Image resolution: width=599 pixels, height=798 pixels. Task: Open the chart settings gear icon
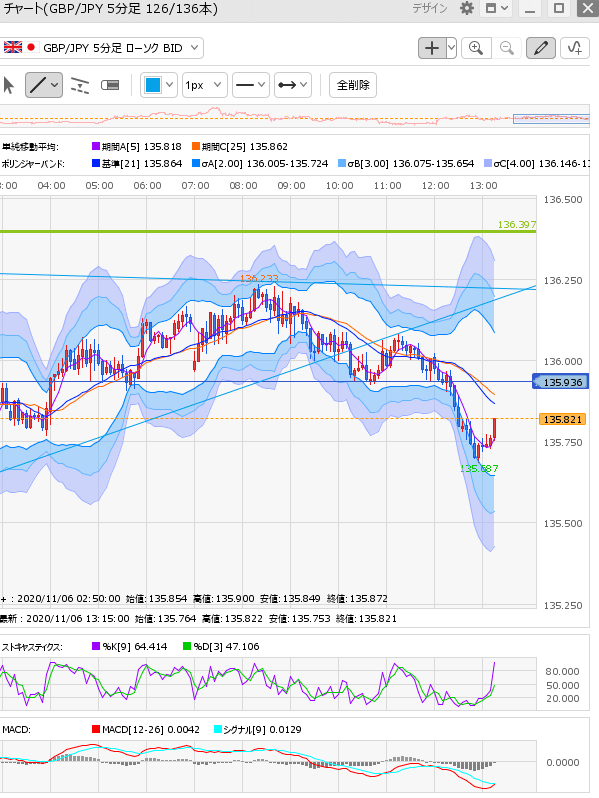466,8
